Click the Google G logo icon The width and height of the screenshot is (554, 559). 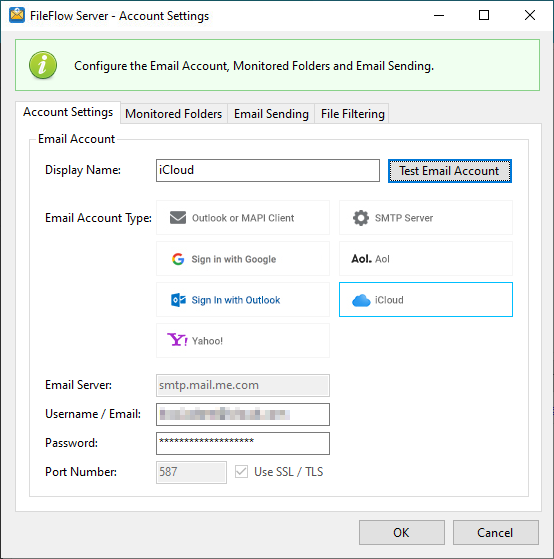[178, 259]
